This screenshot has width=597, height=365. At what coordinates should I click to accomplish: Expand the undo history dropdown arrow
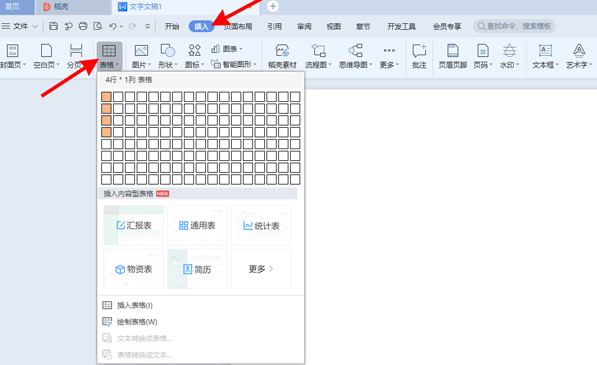[x=121, y=26]
